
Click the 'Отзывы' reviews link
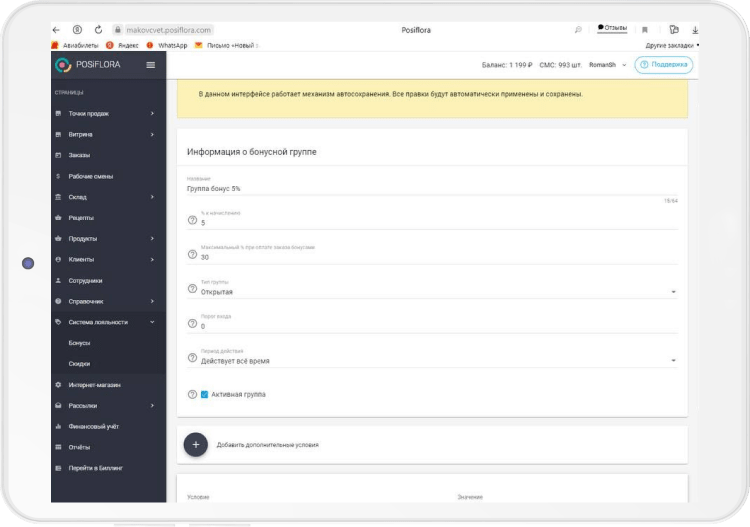(612, 28)
